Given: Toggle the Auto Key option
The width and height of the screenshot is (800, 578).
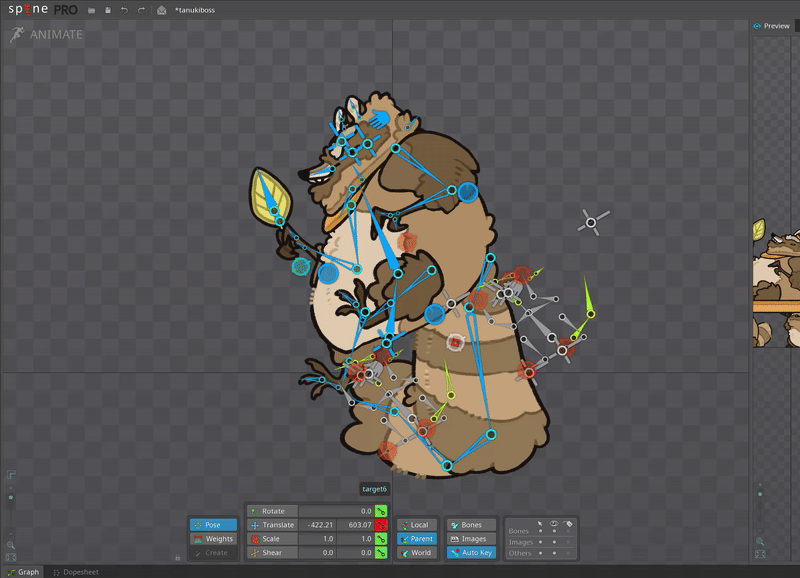Looking at the screenshot, I should pos(471,552).
